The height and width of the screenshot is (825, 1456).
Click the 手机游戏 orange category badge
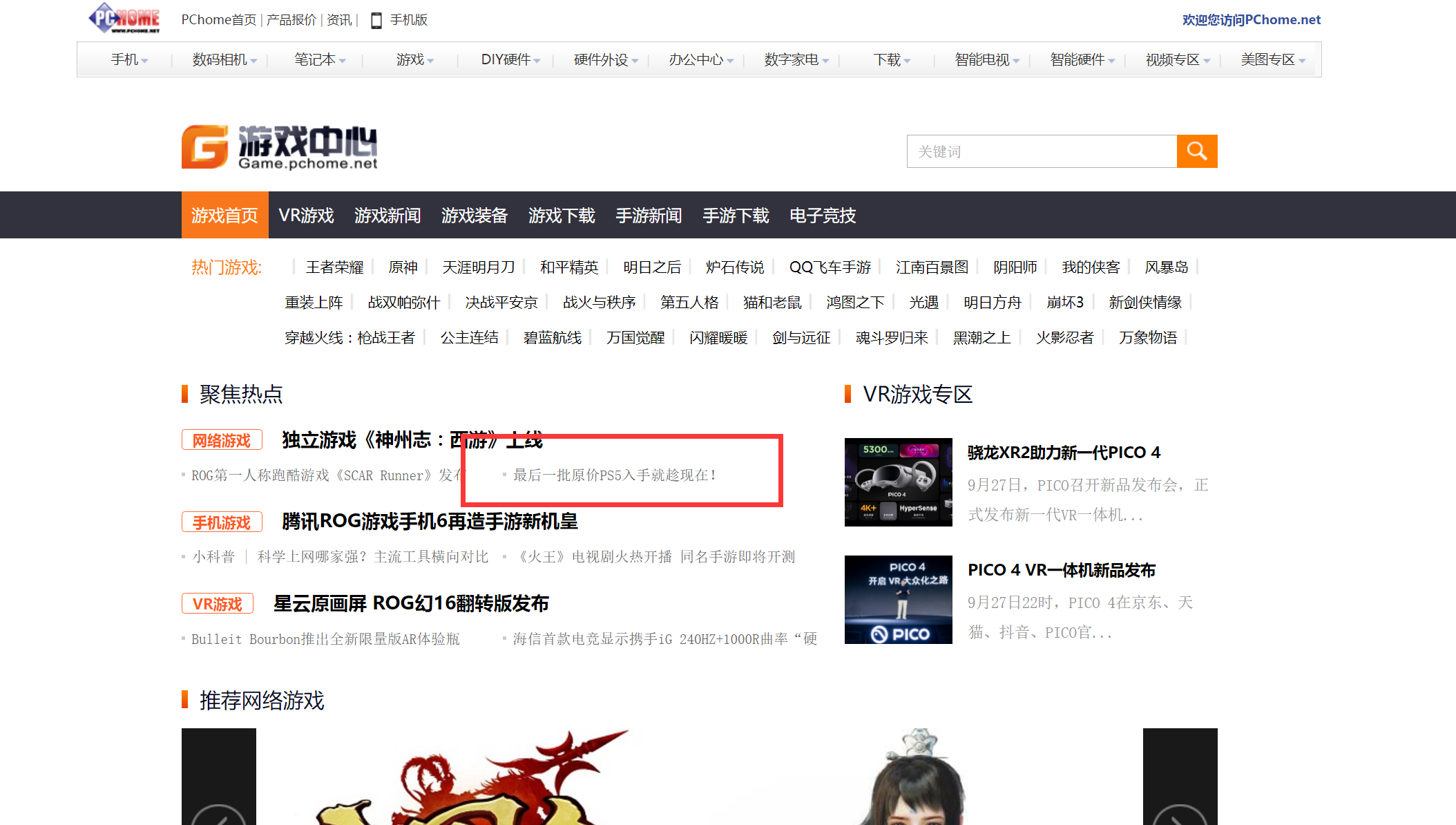click(x=222, y=522)
